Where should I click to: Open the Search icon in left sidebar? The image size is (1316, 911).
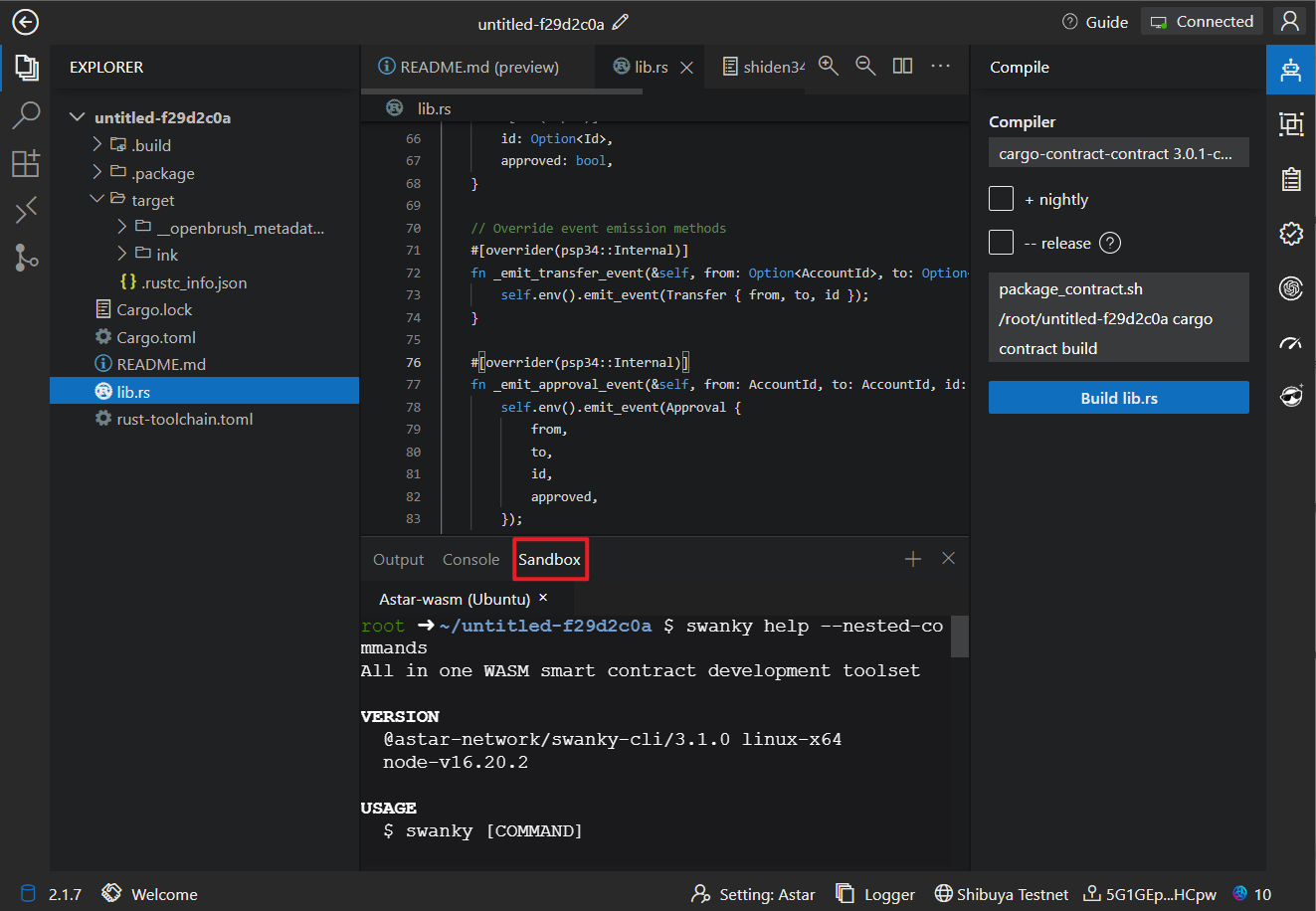pyautogui.click(x=26, y=115)
